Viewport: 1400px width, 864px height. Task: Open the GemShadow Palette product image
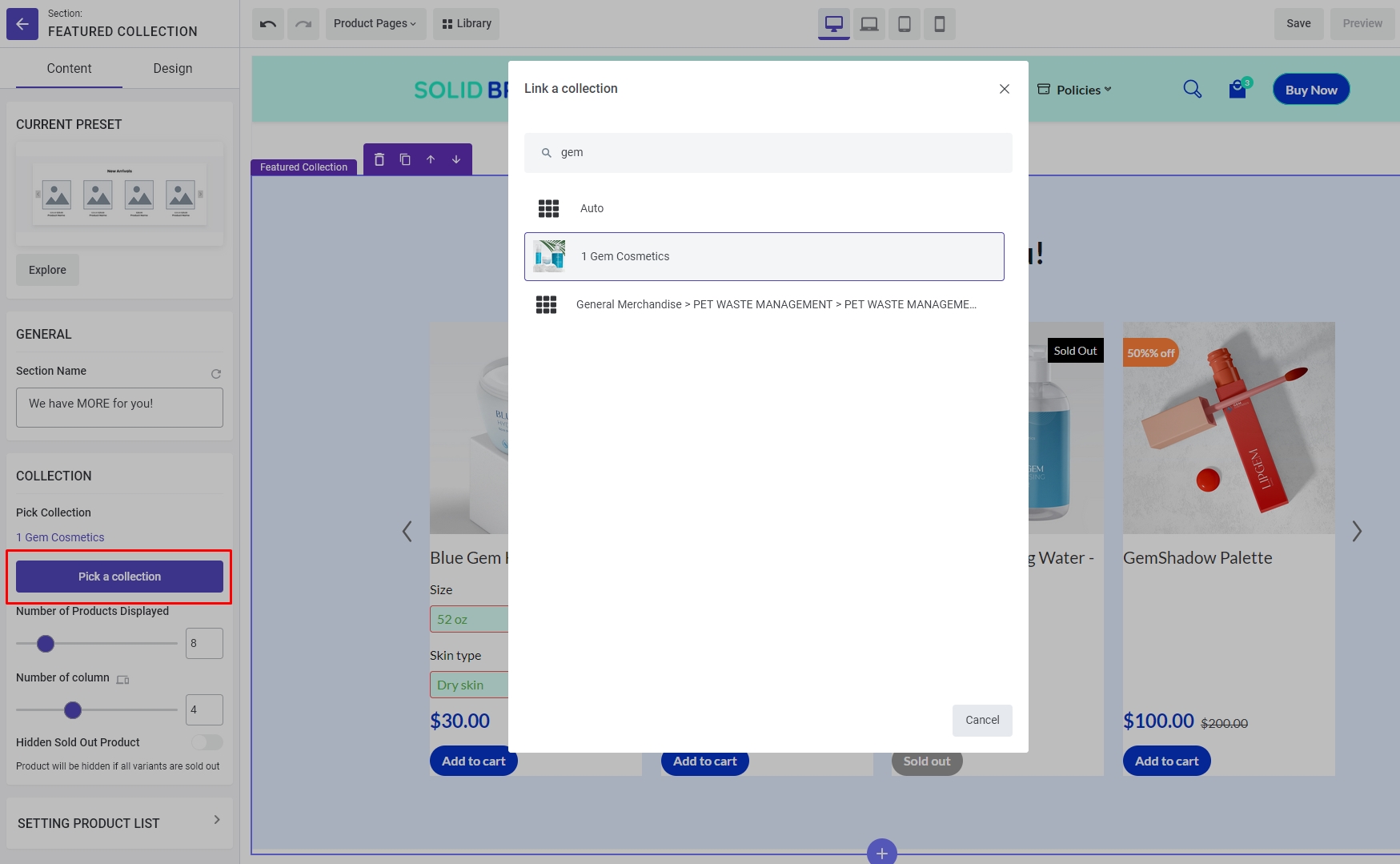pyautogui.click(x=1229, y=428)
